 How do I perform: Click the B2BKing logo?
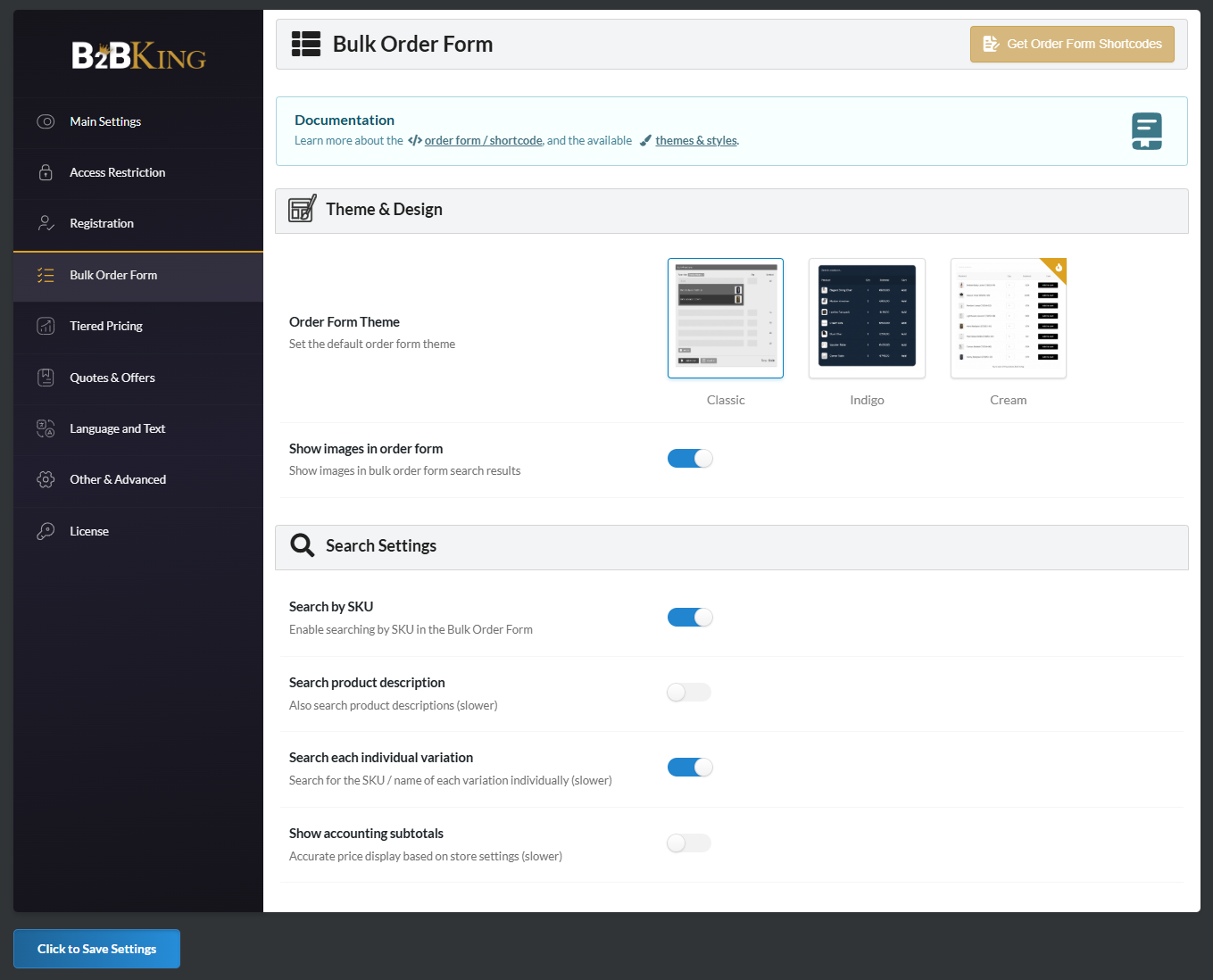coord(138,56)
